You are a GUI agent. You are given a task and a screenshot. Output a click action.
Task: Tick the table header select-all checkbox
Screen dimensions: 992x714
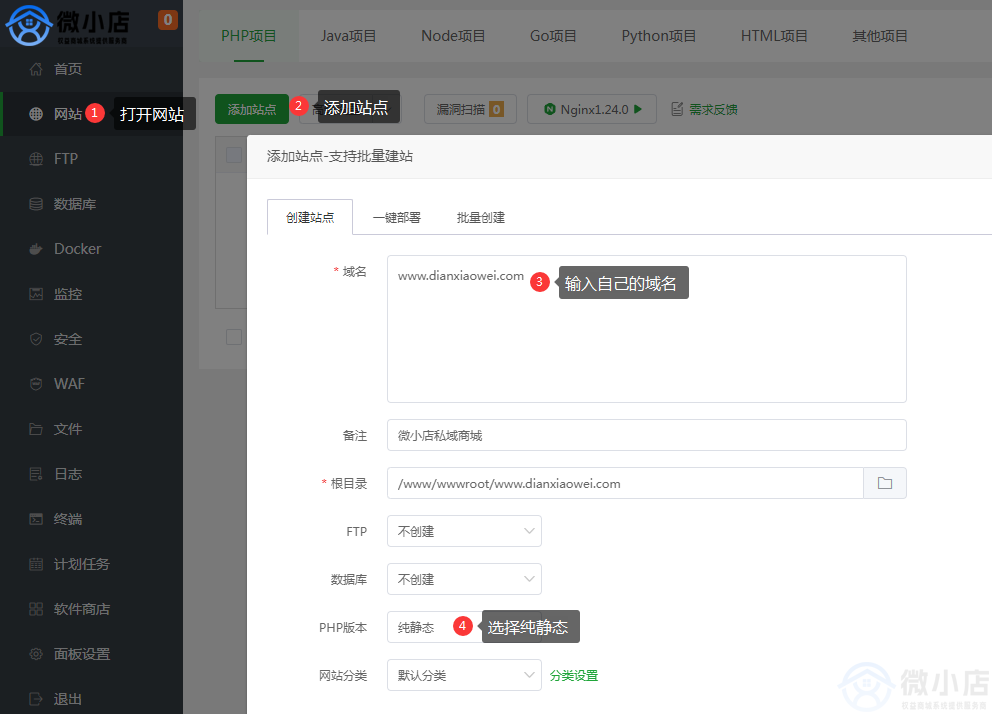tap(234, 155)
